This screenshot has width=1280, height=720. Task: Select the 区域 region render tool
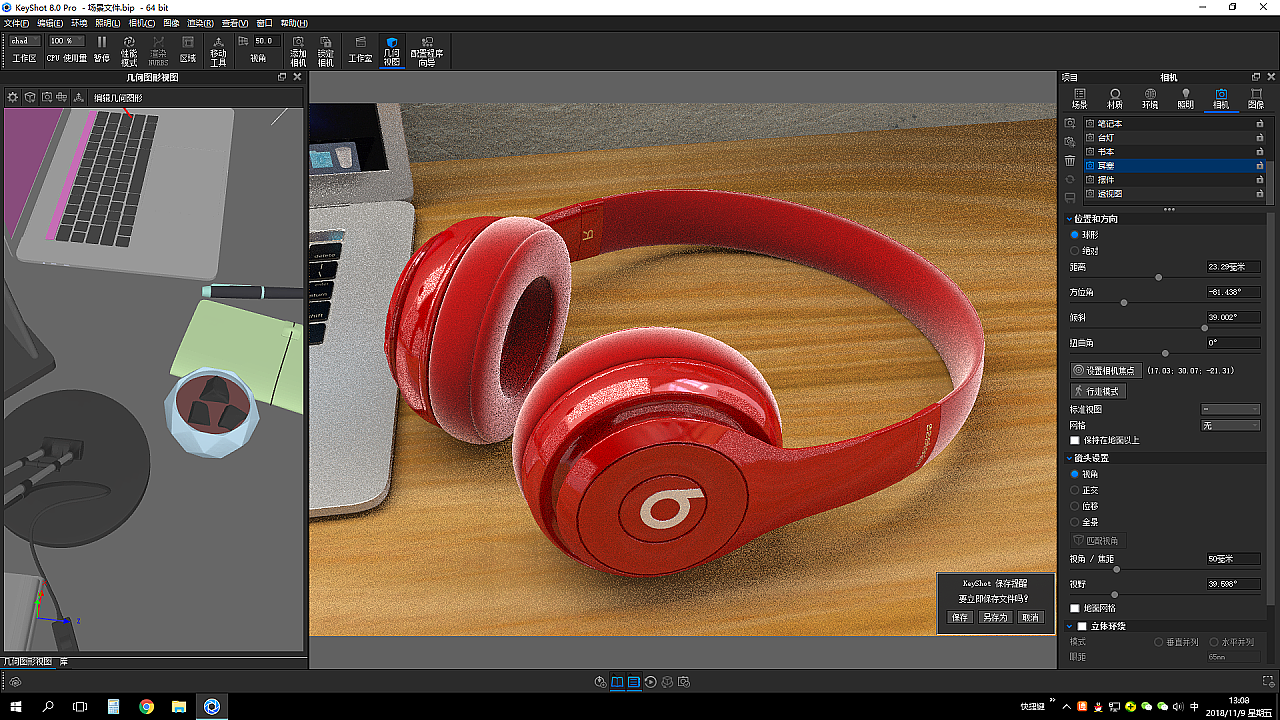click(188, 49)
